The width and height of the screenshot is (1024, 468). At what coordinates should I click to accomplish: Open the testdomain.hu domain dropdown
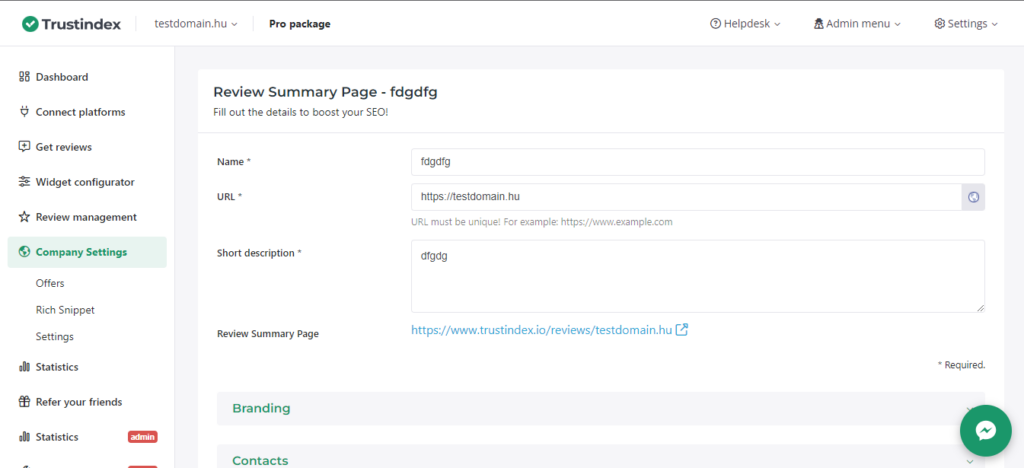[196, 24]
